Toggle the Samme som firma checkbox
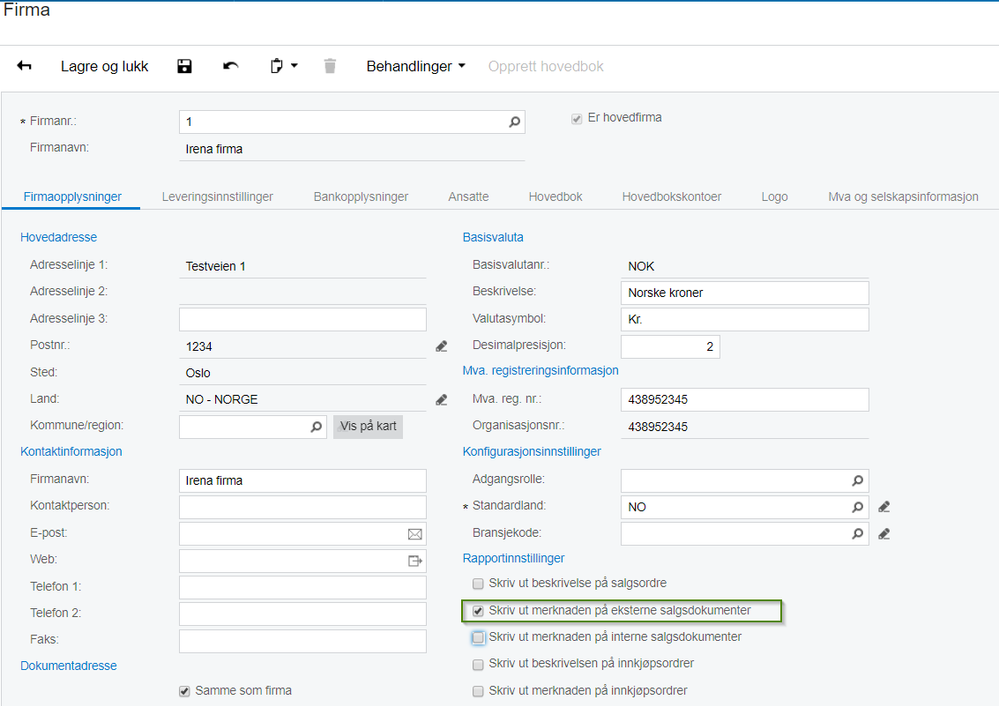This screenshot has width=999, height=706. (185, 691)
